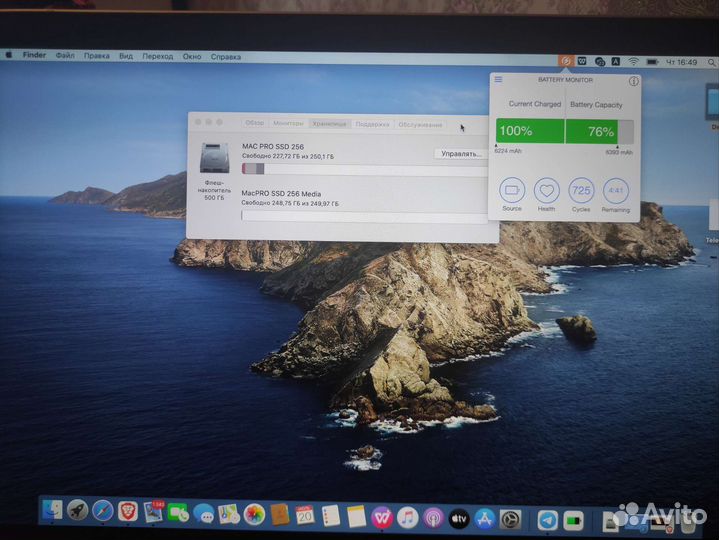
Task: Click the battery status menu bar icon
Action: [x=652, y=61]
